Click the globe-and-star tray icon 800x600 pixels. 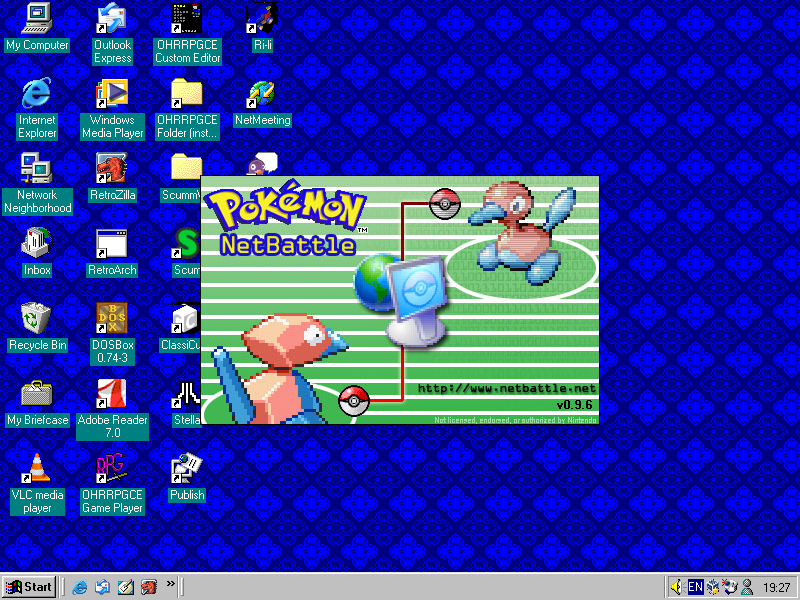731,587
